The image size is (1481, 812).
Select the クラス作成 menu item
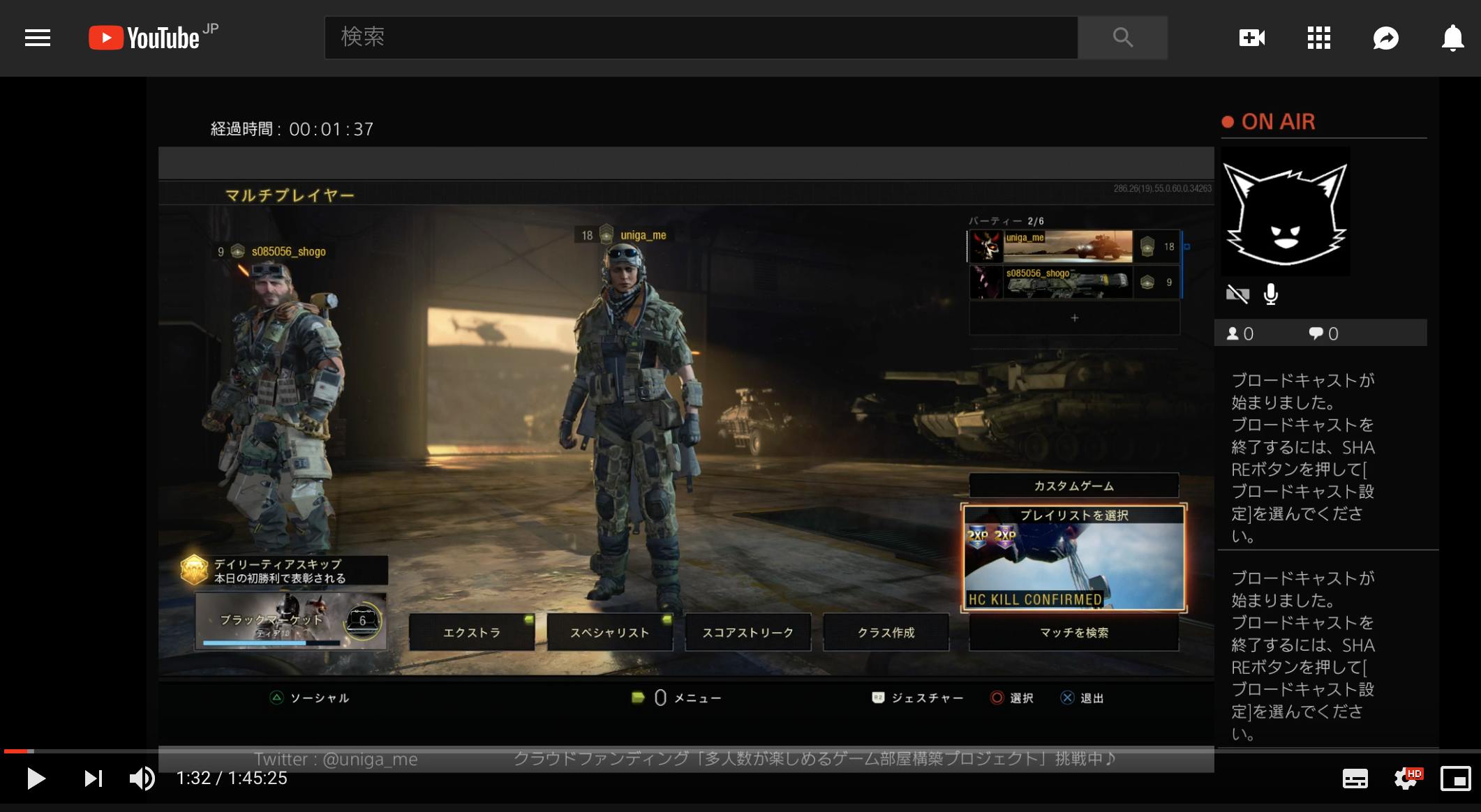(886, 633)
